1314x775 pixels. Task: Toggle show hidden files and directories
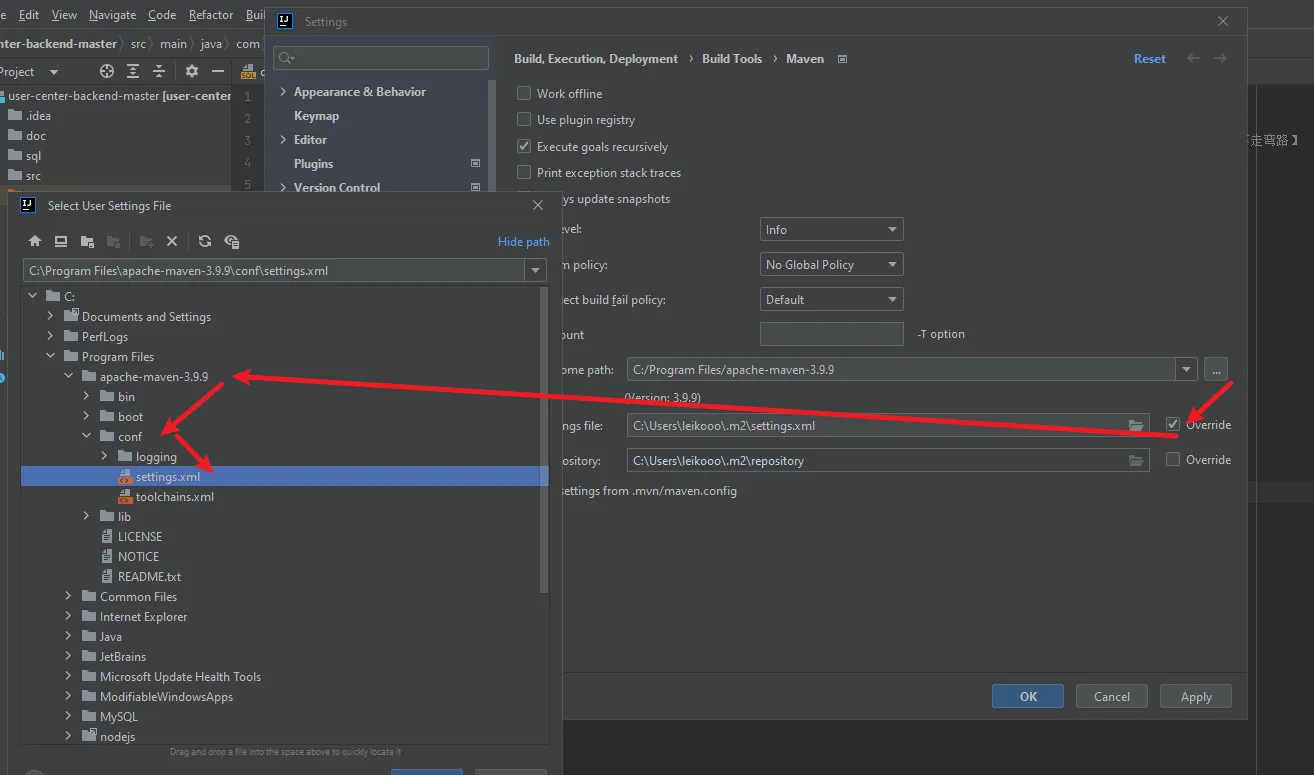(x=232, y=241)
